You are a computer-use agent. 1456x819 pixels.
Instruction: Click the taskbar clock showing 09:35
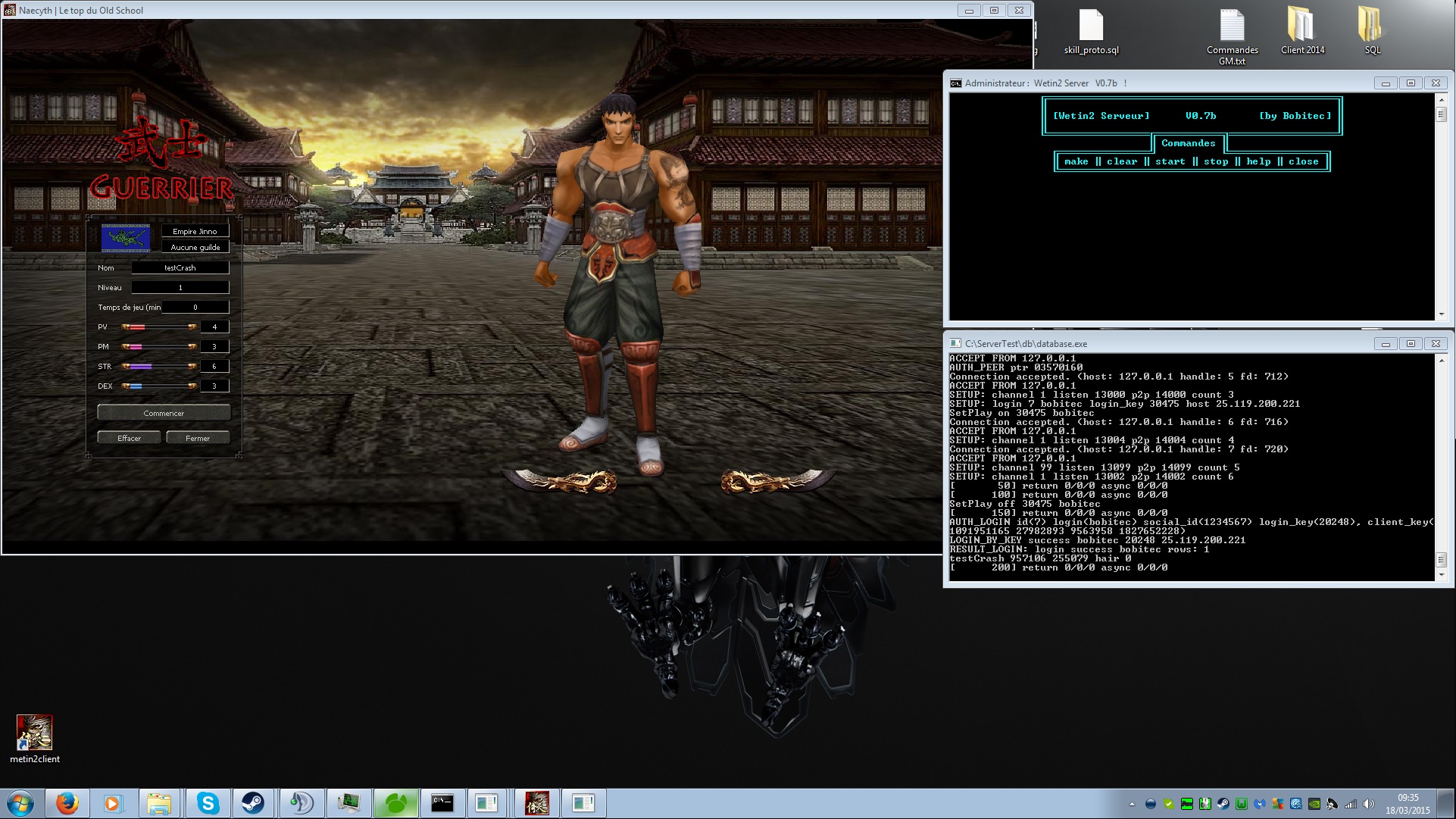(1408, 804)
